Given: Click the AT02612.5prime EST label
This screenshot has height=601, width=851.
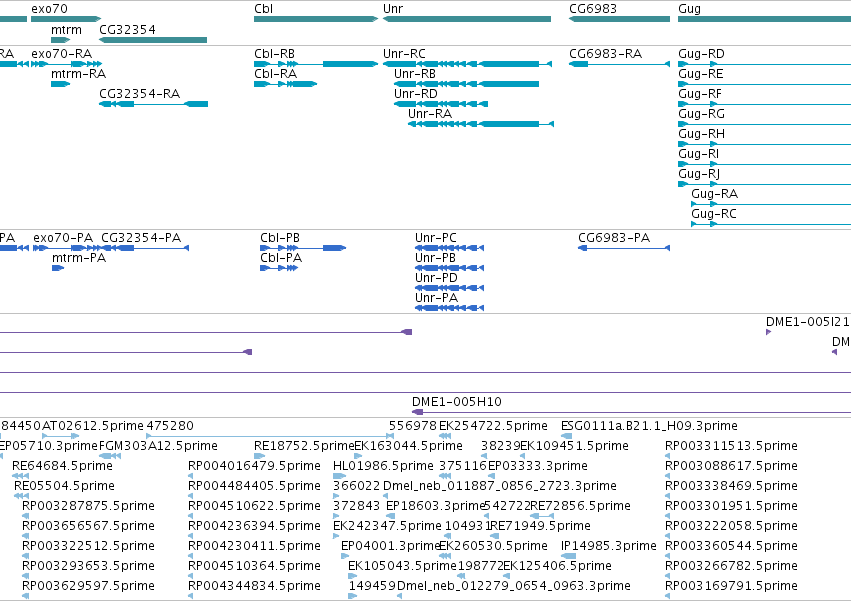Looking at the screenshot, I should click(93, 426).
